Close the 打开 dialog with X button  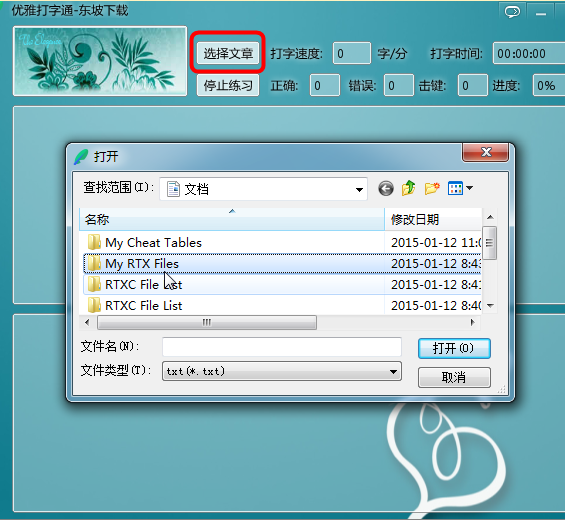(x=486, y=152)
